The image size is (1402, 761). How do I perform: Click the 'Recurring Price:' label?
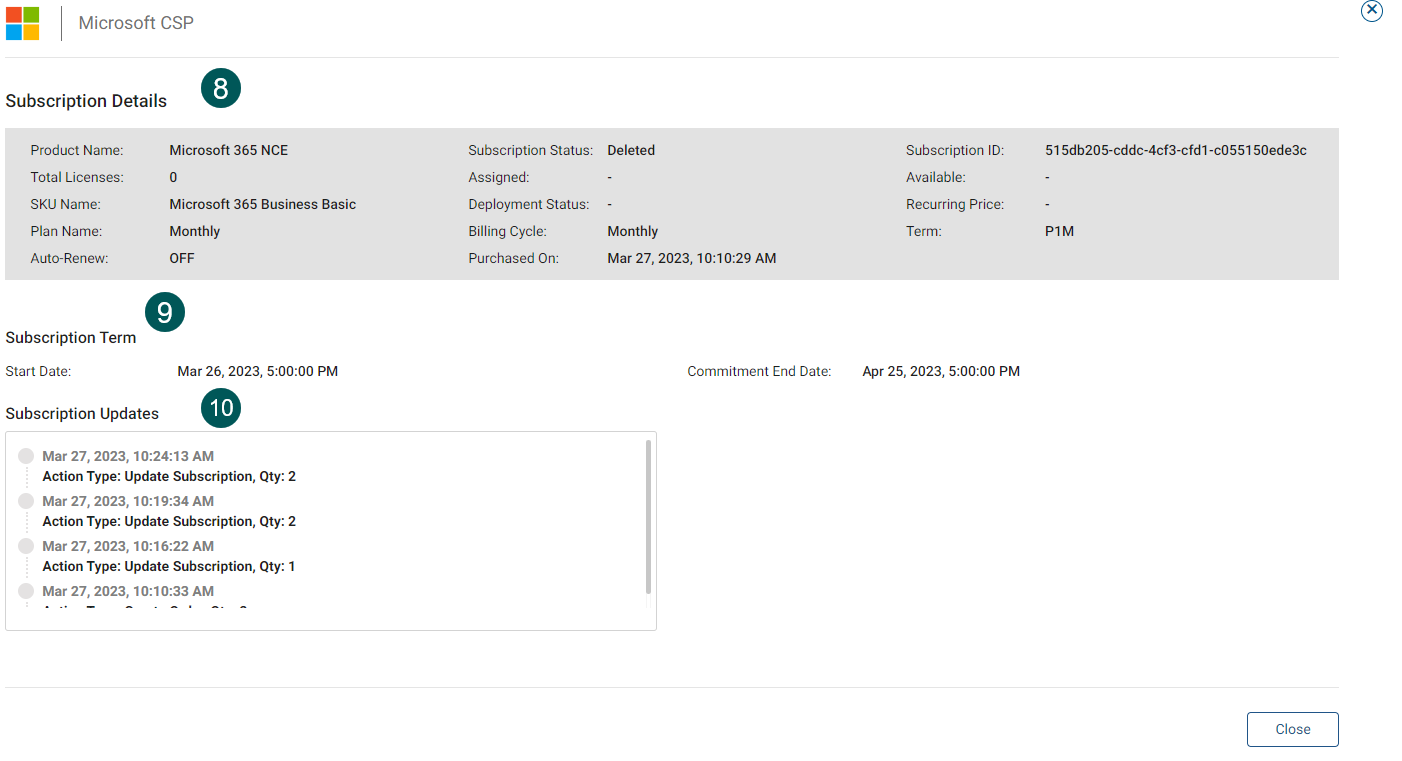[955, 204]
